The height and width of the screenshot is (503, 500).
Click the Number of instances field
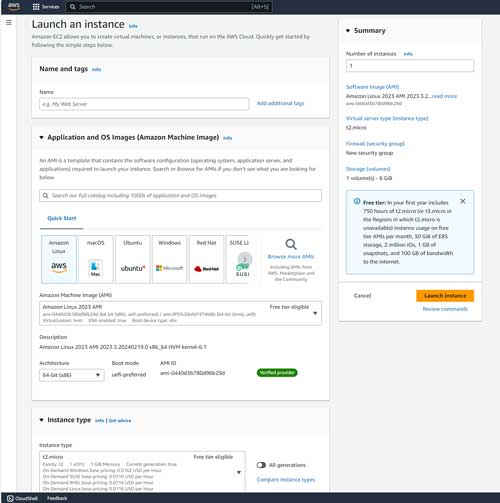tap(410, 66)
